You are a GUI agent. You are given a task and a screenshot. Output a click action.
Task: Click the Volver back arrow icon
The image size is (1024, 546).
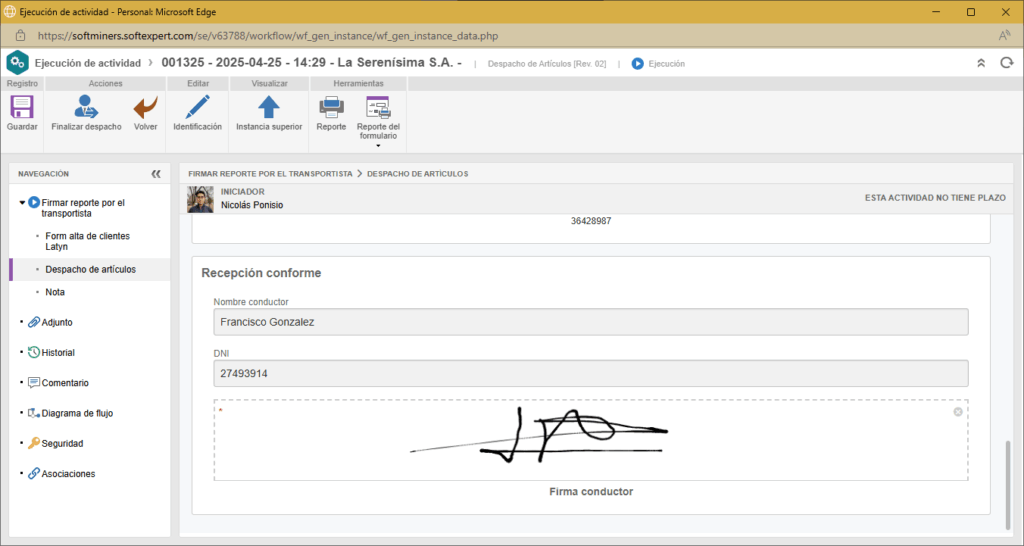pos(146,108)
